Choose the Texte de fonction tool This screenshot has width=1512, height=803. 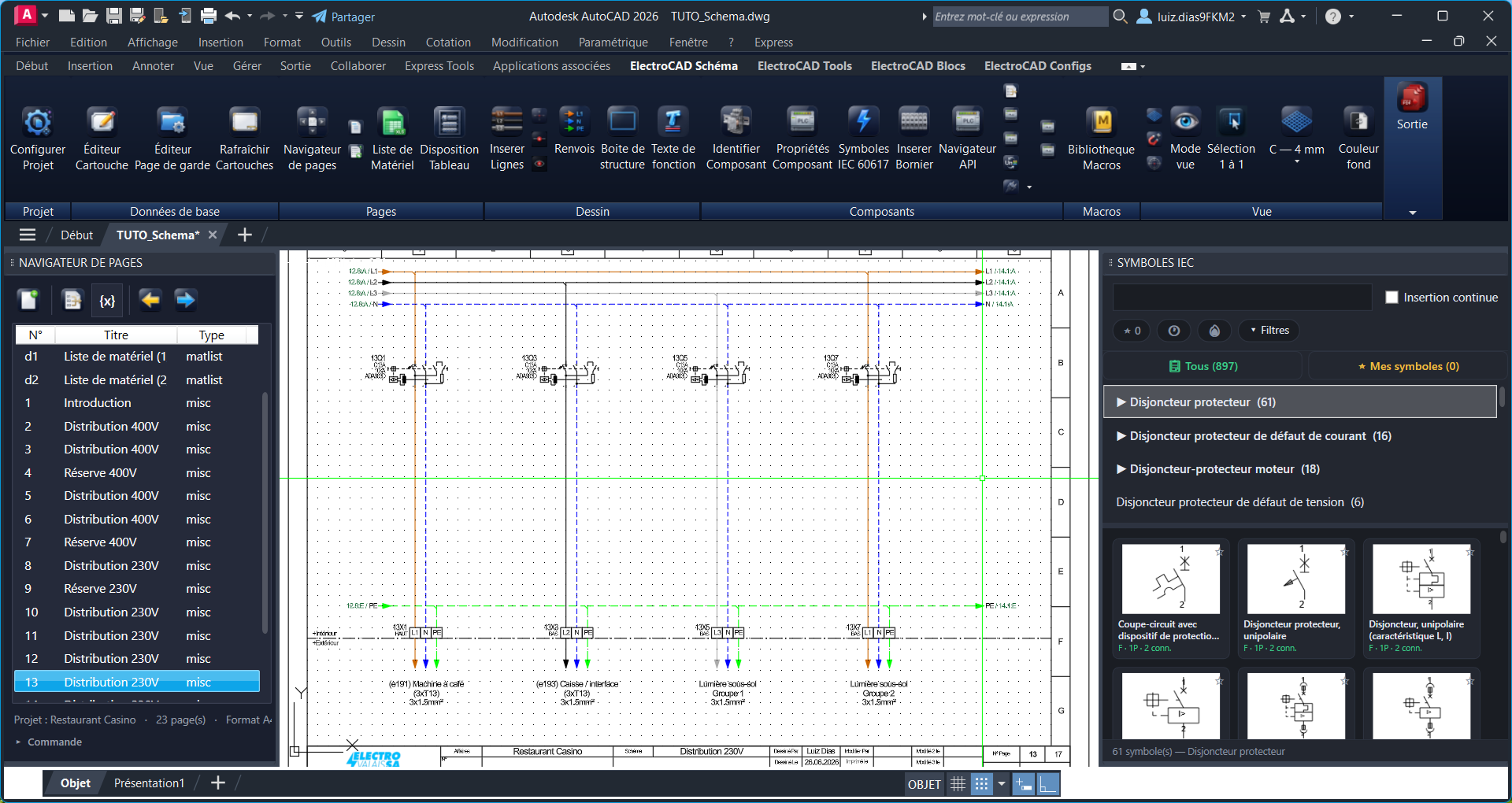point(673,139)
